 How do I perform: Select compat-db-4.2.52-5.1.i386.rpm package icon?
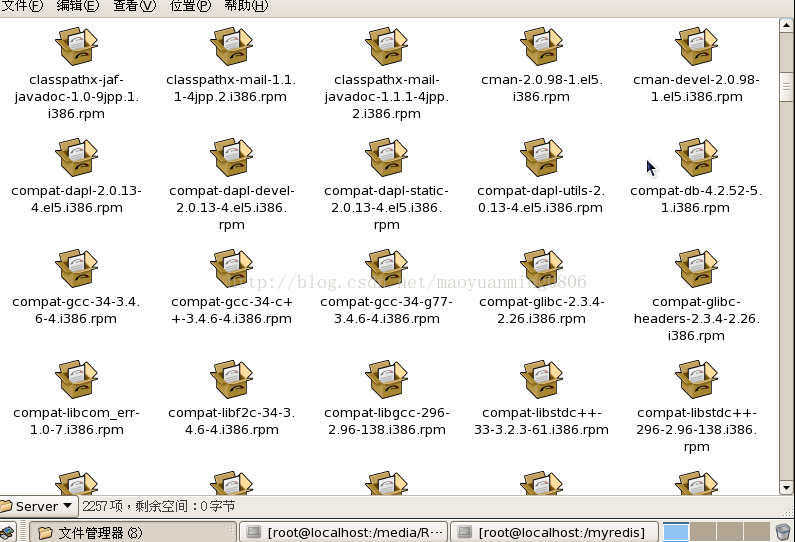[697, 157]
